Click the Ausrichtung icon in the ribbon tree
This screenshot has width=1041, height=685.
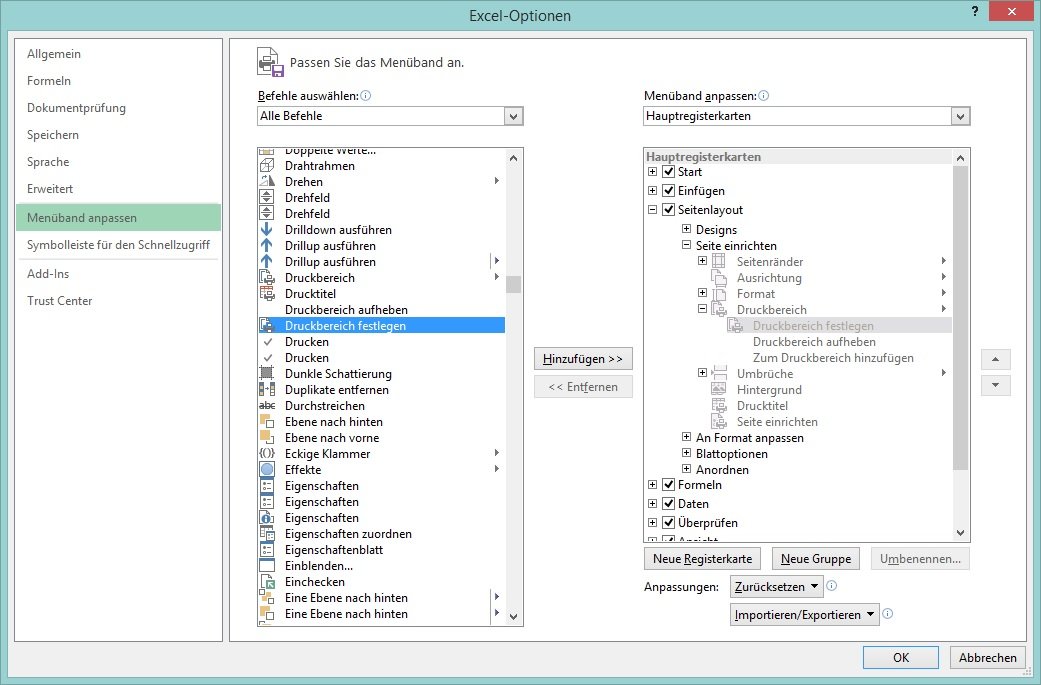point(719,277)
